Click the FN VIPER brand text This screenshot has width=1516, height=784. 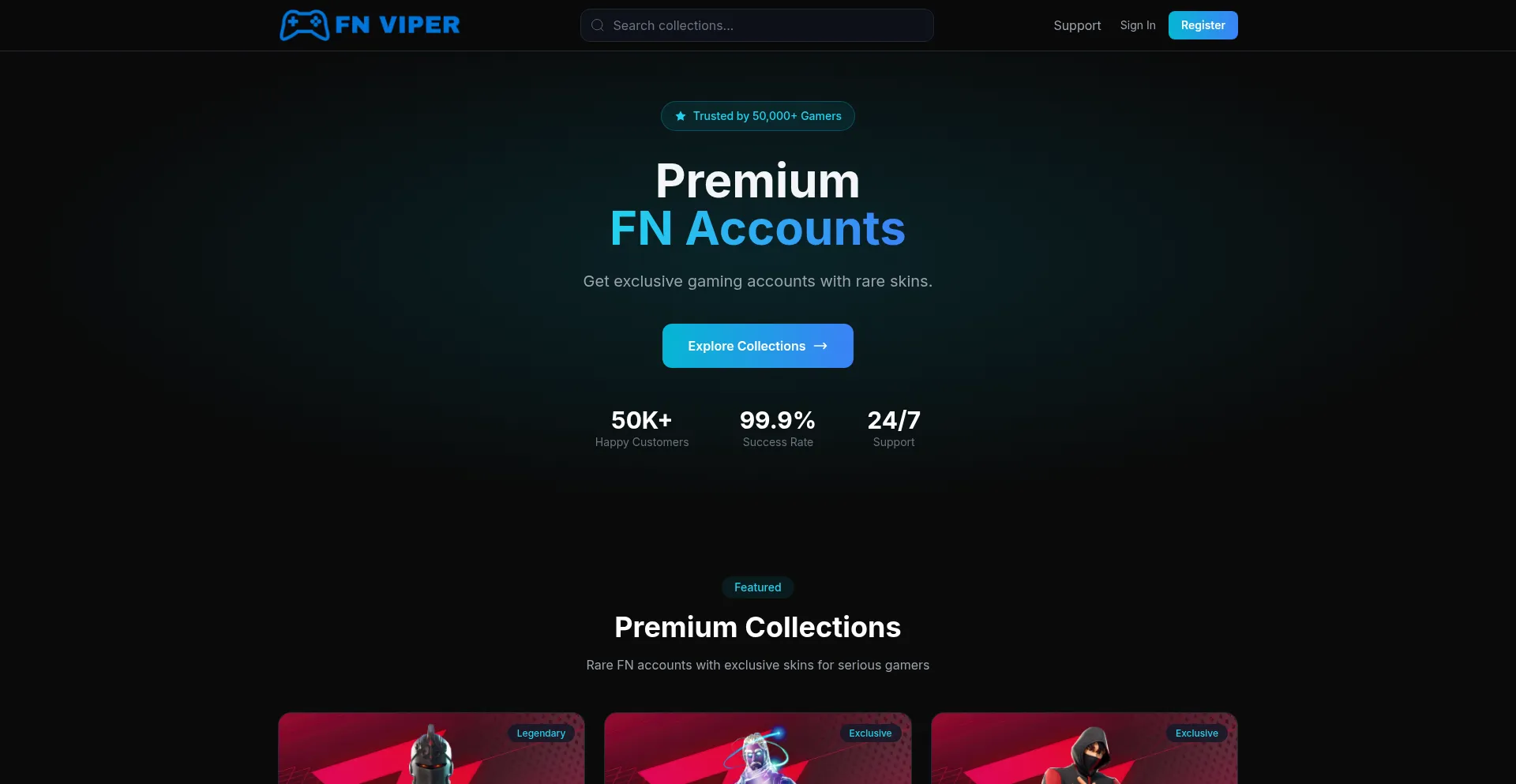pos(397,25)
